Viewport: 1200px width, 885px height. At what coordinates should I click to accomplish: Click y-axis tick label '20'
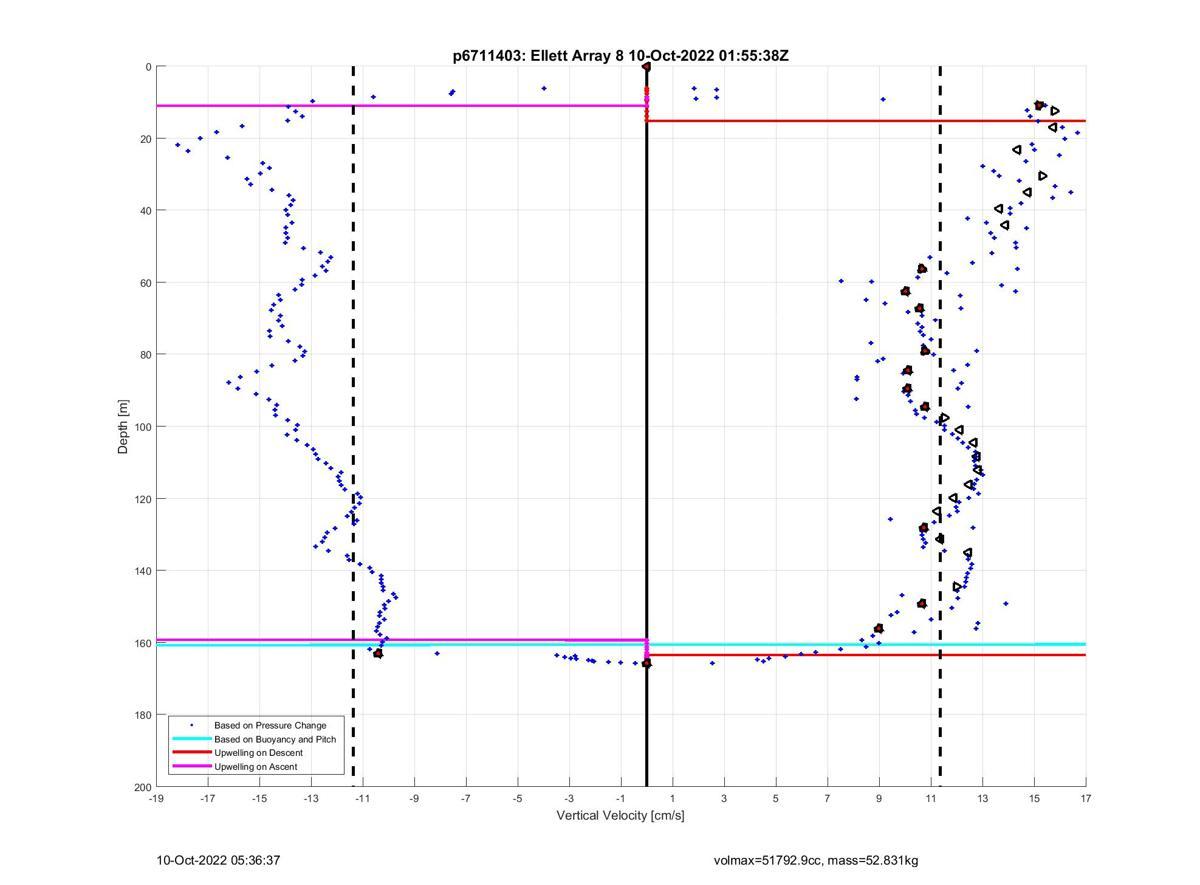point(145,139)
